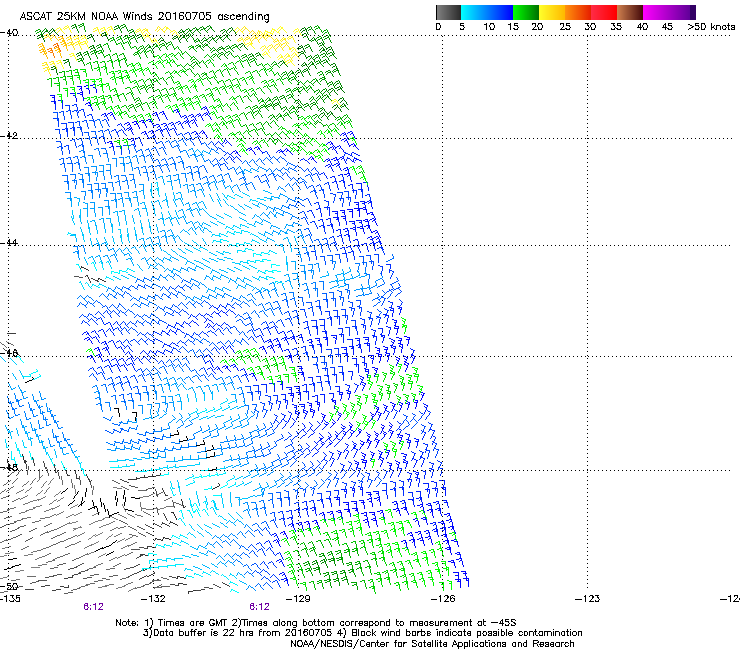Click the longitude label '-123'
The height and width of the screenshot is (650, 740).
pos(588,599)
